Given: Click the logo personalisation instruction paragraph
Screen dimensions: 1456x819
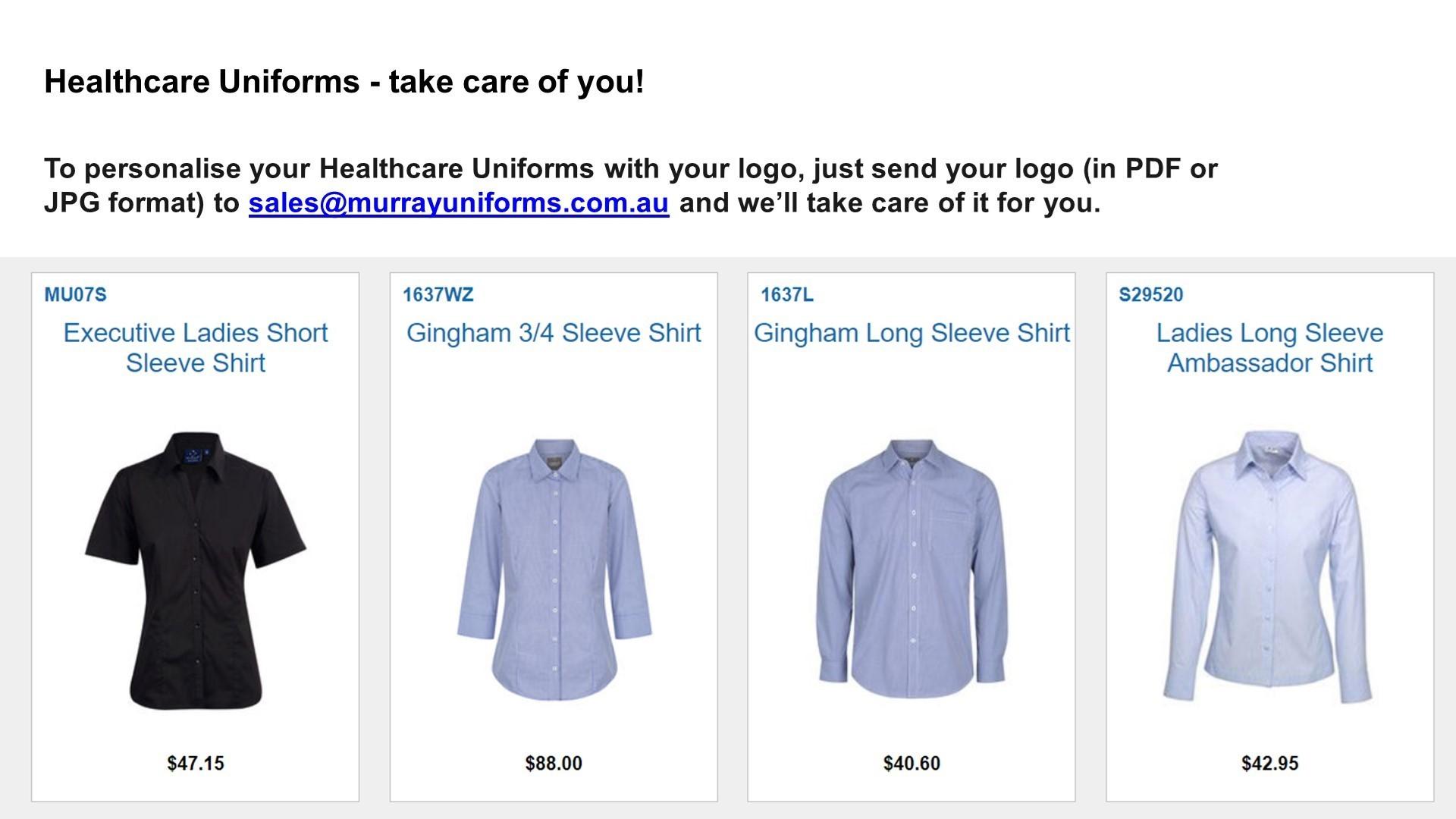Looking at the screenshot, I should 629,168.
